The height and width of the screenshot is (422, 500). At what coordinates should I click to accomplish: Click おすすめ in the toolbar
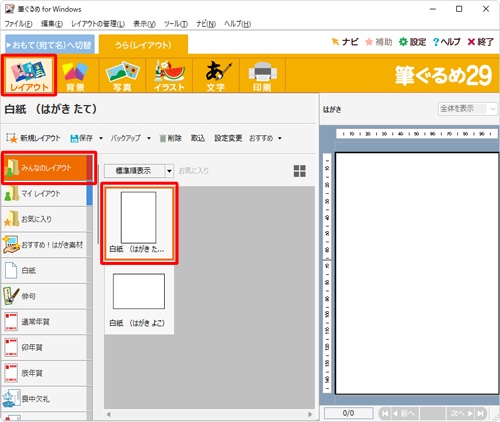click(x=261, y=138)
